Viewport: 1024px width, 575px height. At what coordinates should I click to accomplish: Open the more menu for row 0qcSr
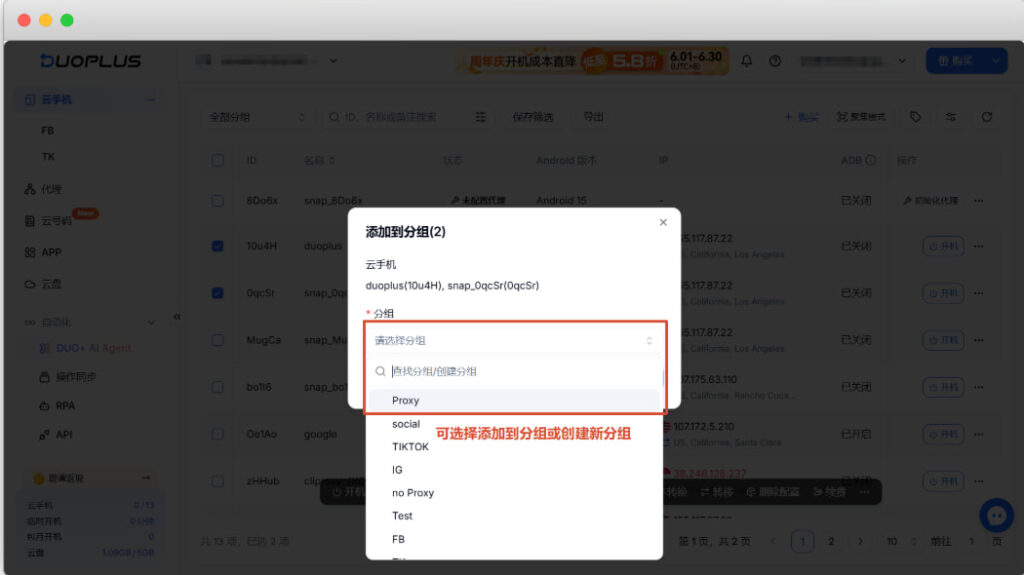click(978, 293)
